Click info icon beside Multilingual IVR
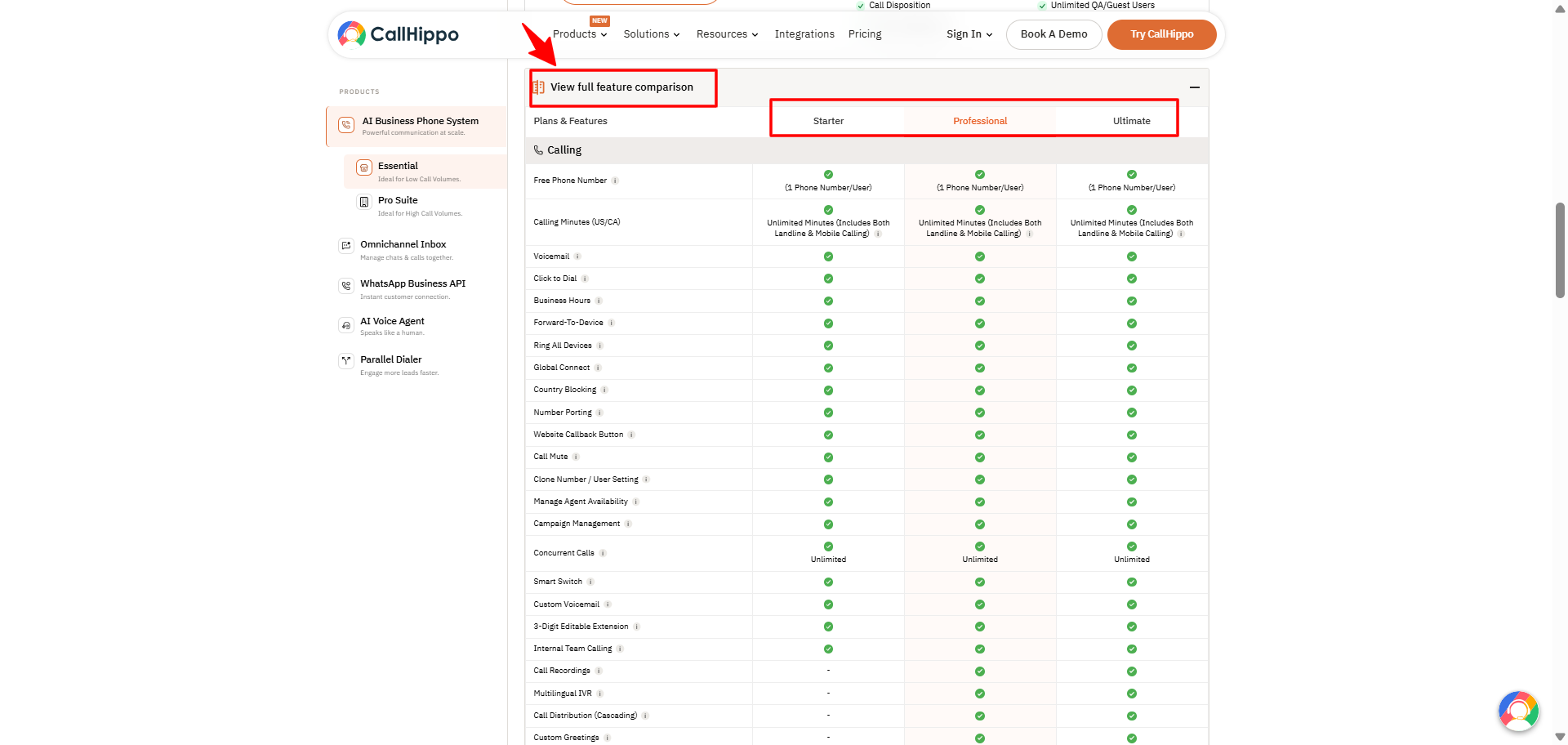The image size is (1568, 745). 600,694
